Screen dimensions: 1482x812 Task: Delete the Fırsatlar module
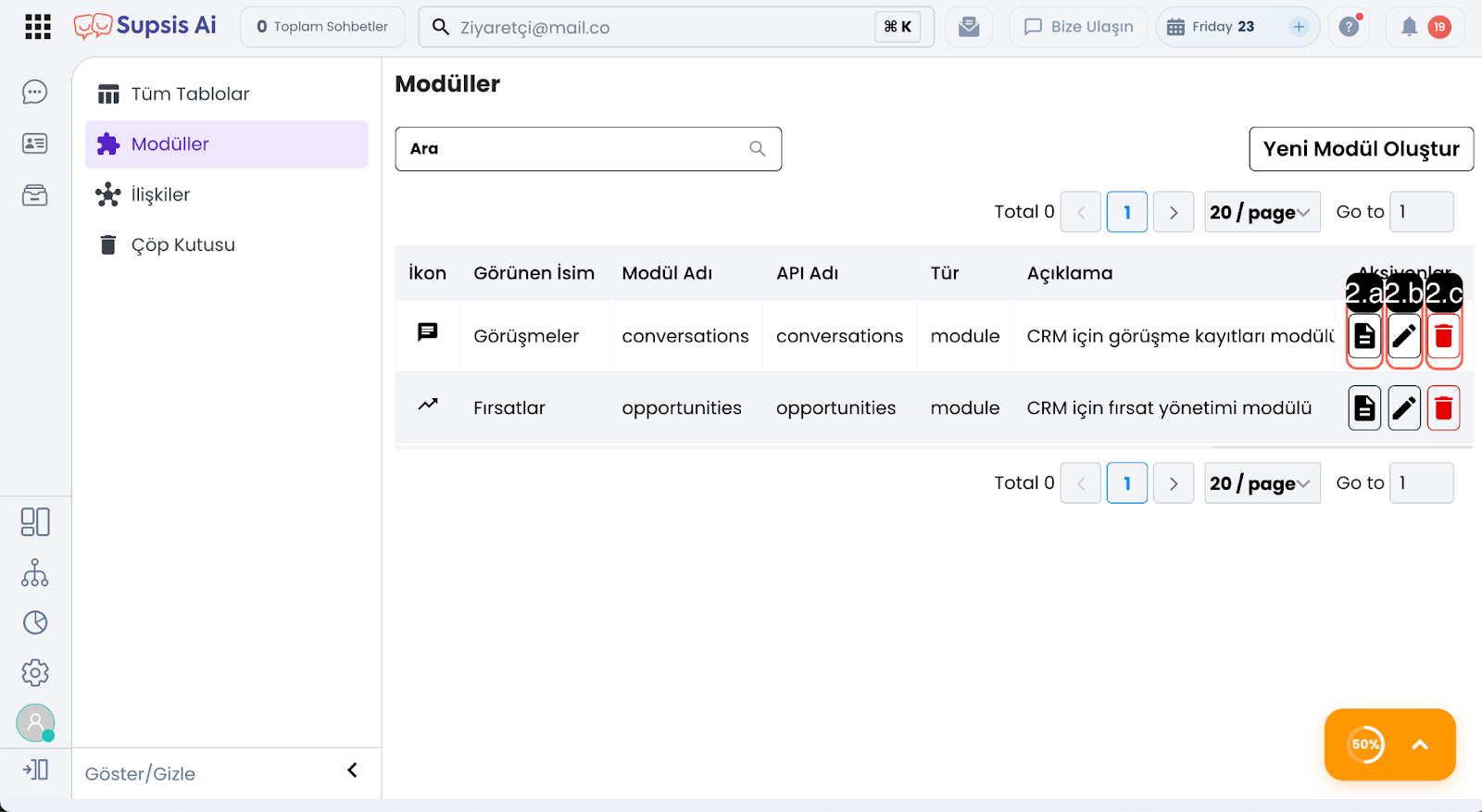click(1443, 408)
